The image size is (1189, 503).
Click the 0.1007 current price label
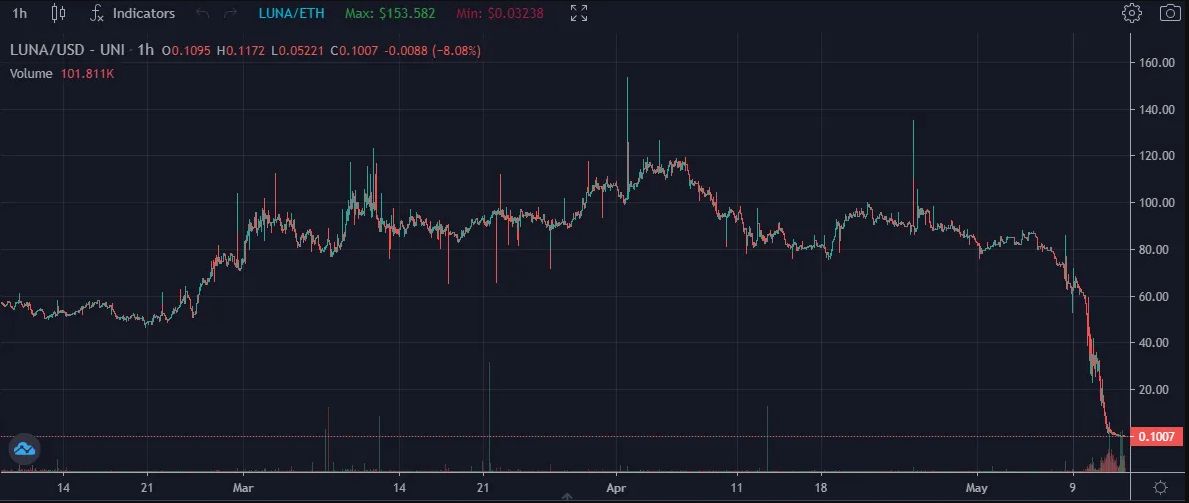tap(1156, 436)
